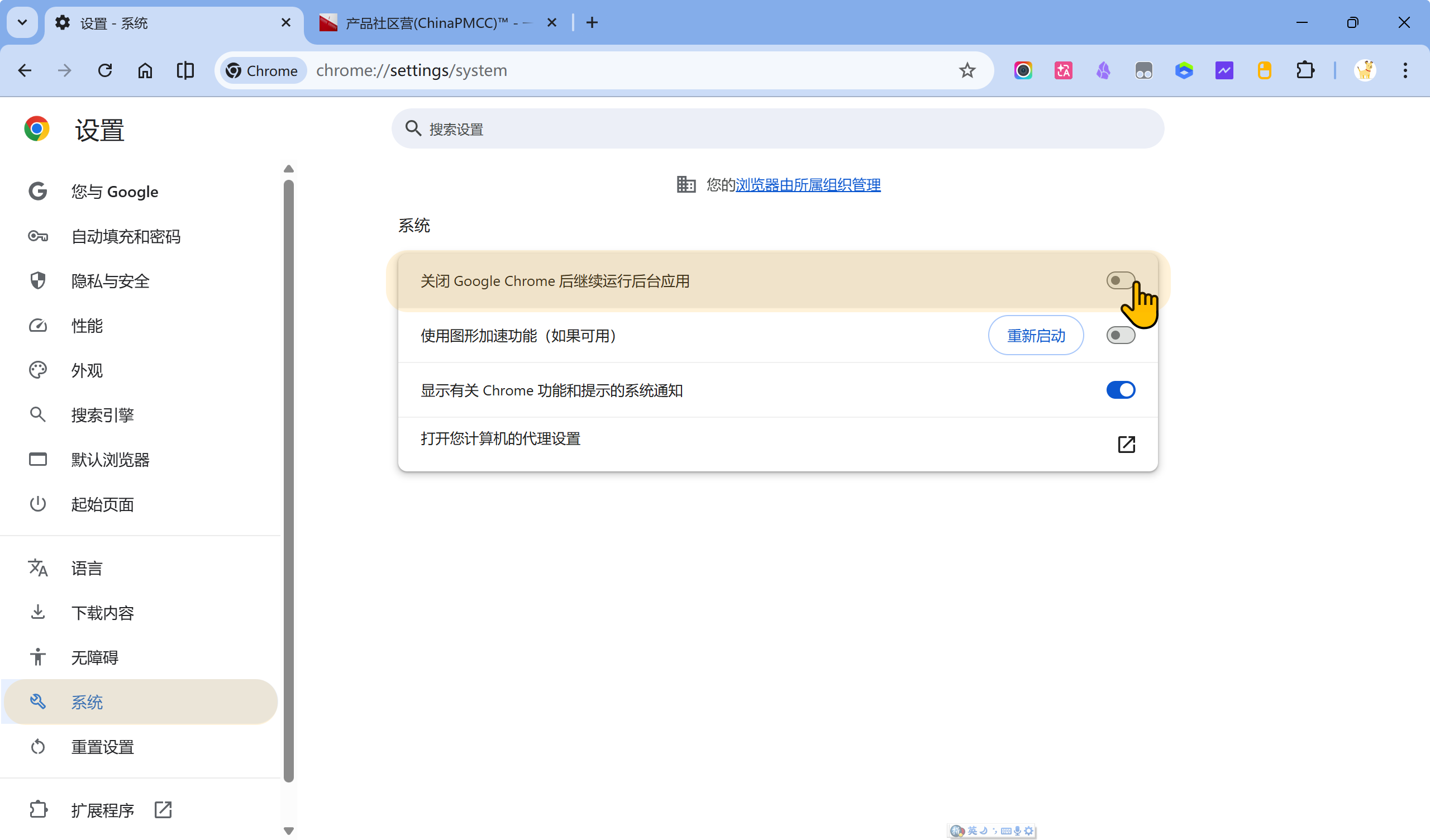Viewport: 1430px width, 840px height.
Task: Open the translate extension icon
Action: click(x=1063, y=70)
